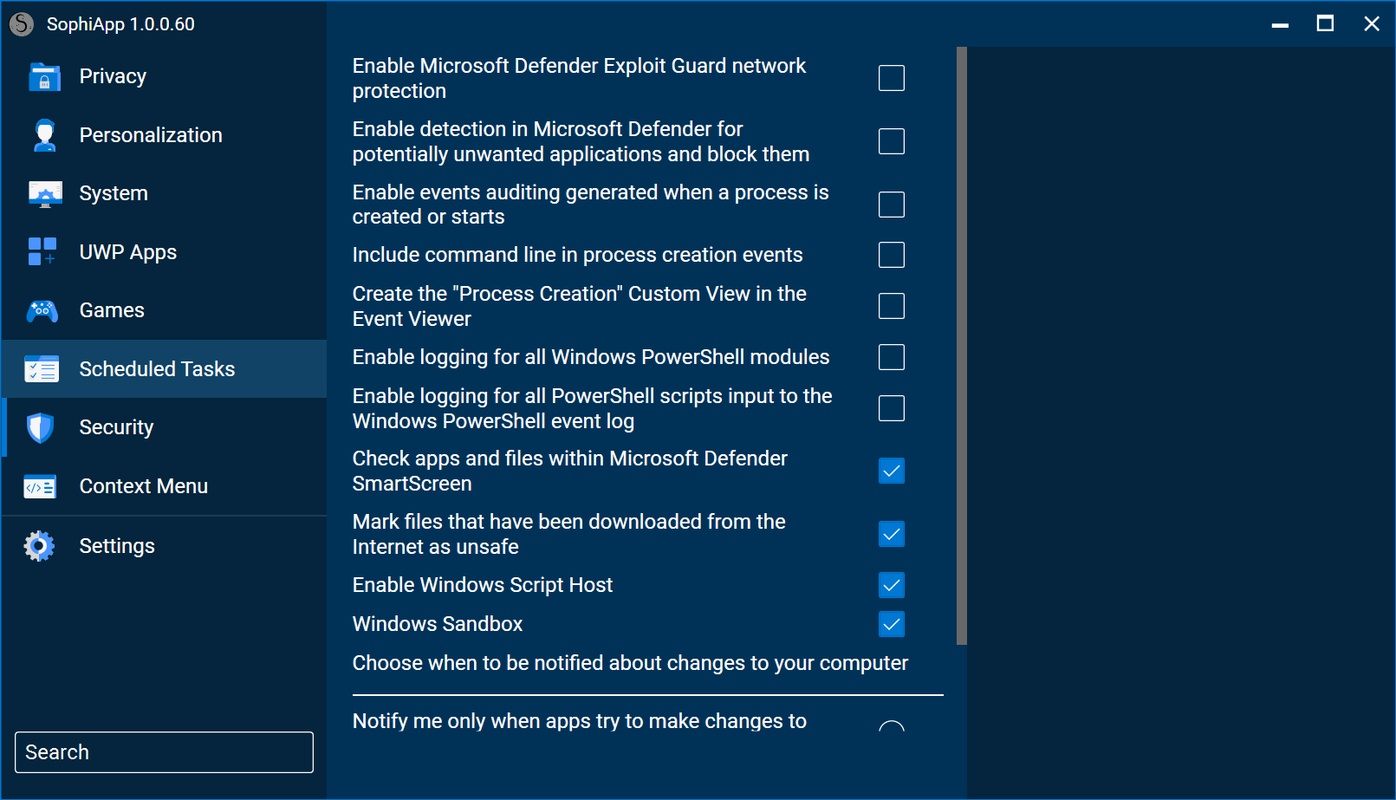Screen dimensions: 1396x800
Task: Click the Security shield icon
Action: [x=40, y=428]
